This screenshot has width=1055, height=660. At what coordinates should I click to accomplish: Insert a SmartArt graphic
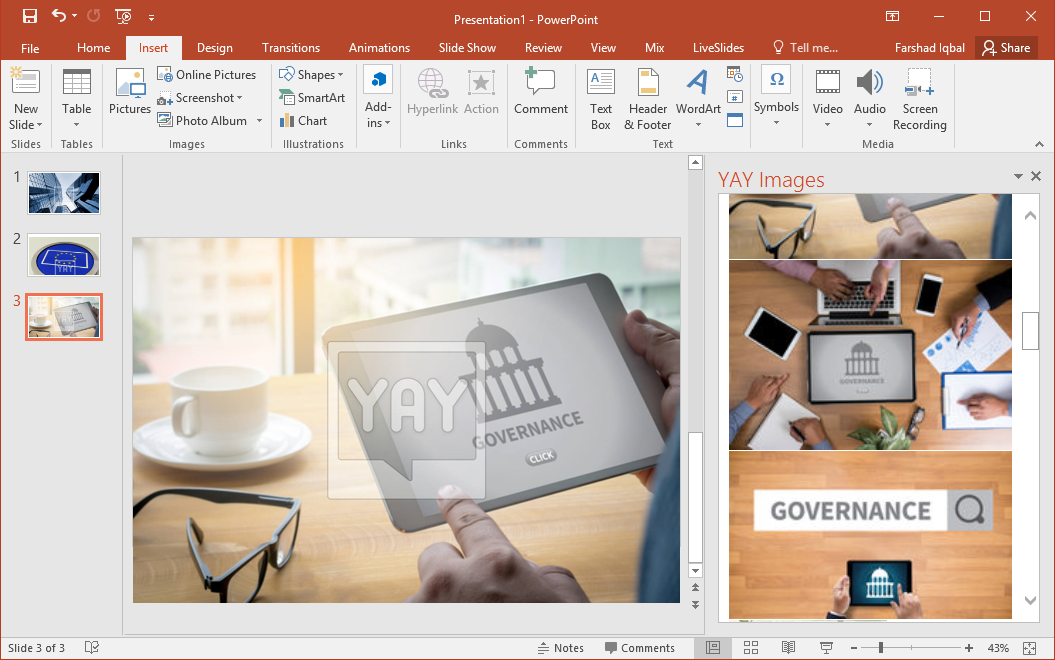[313, 97]
